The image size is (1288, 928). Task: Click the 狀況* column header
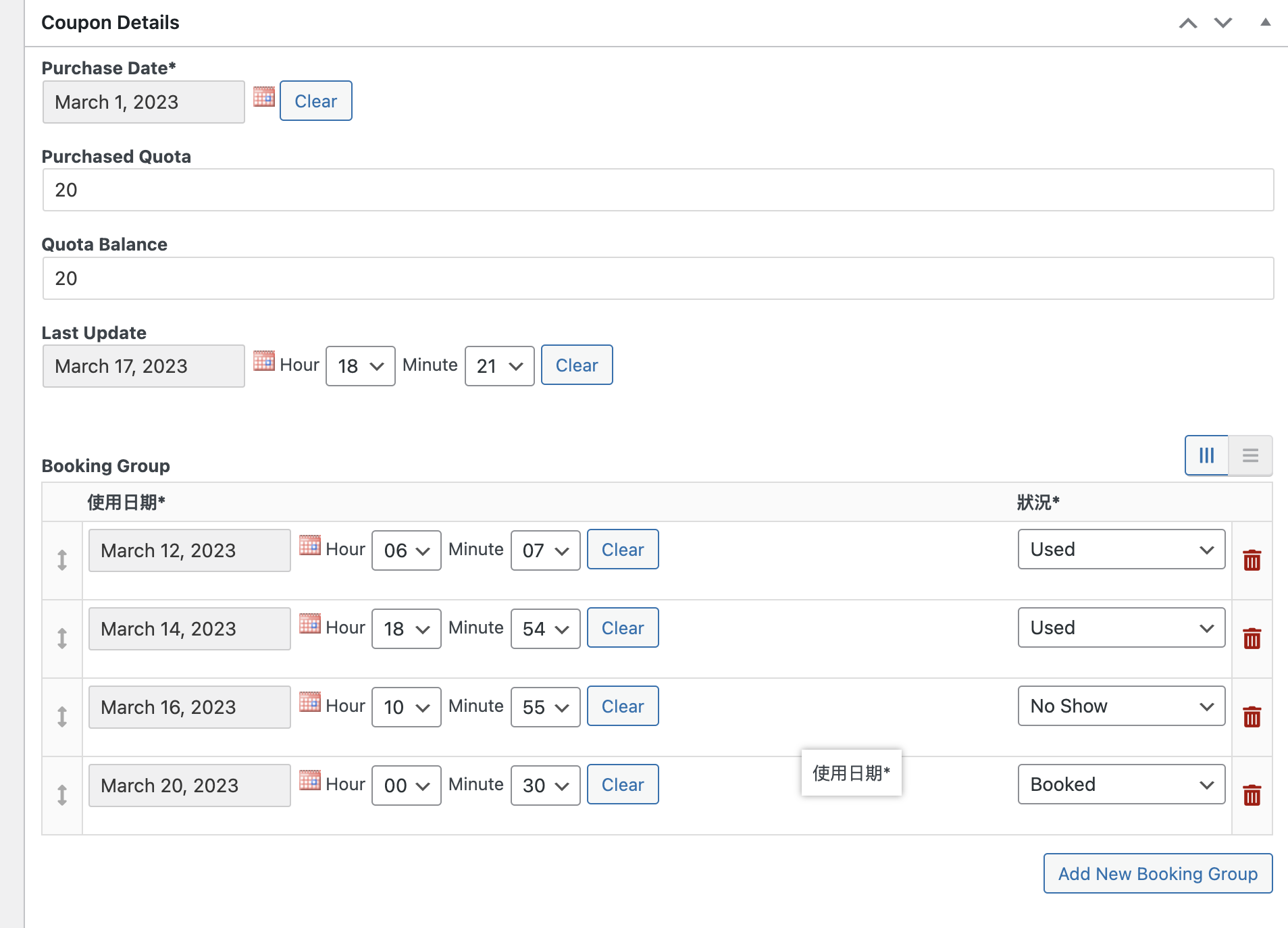pos(1038,502)
